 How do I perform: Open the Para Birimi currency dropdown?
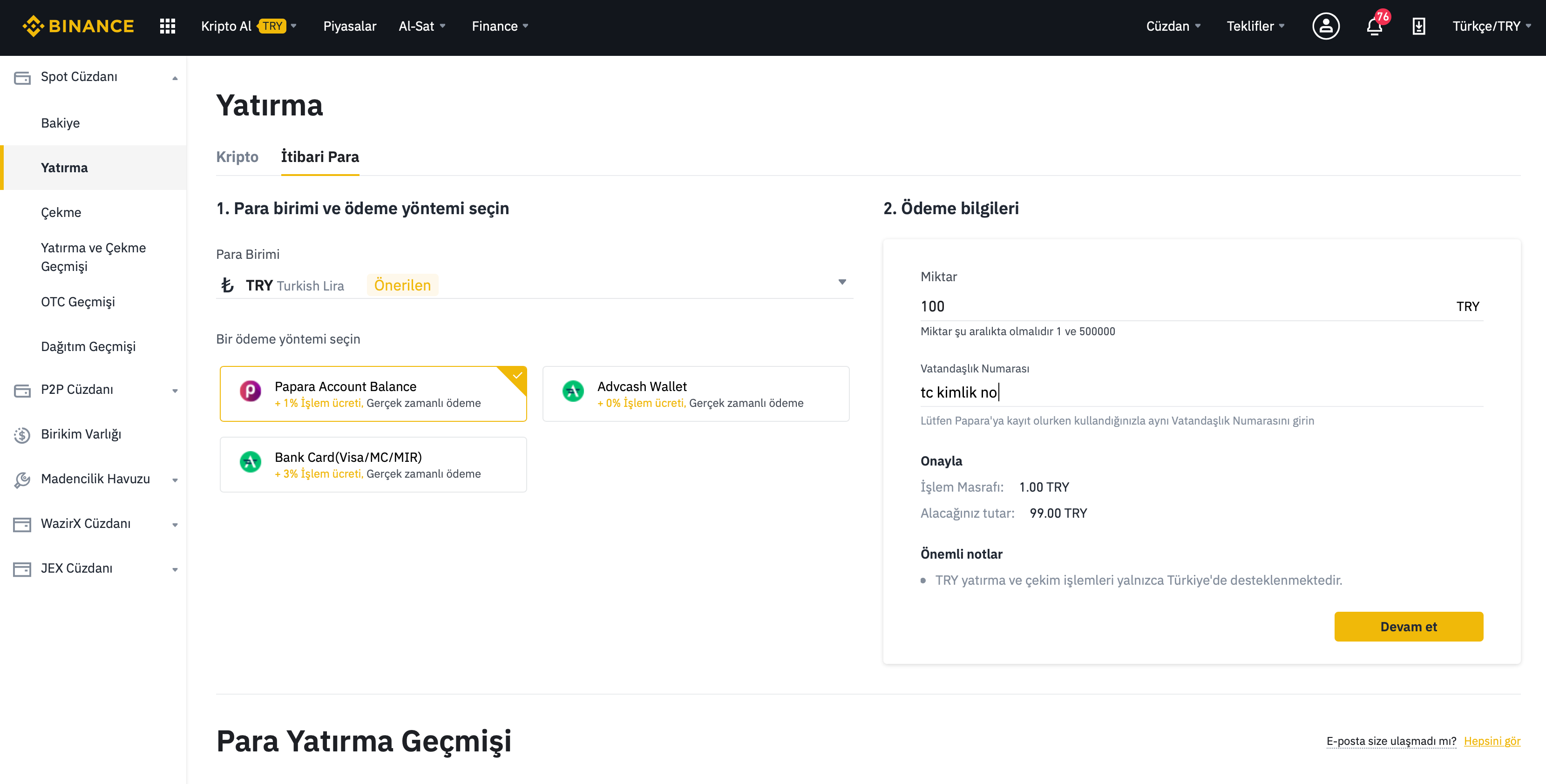[x=535, y=285]
